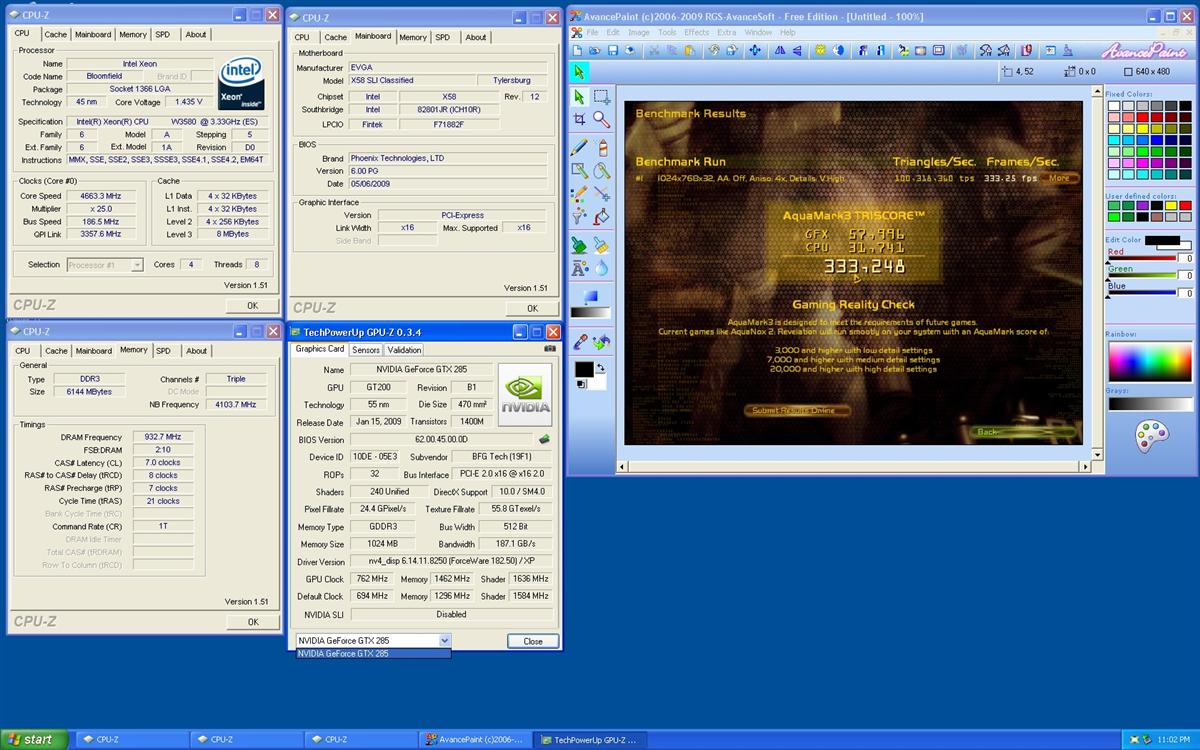This screenshot has width=1200, height=750.
Task: Select the Text tool with letter A
Action: [579, 268]
